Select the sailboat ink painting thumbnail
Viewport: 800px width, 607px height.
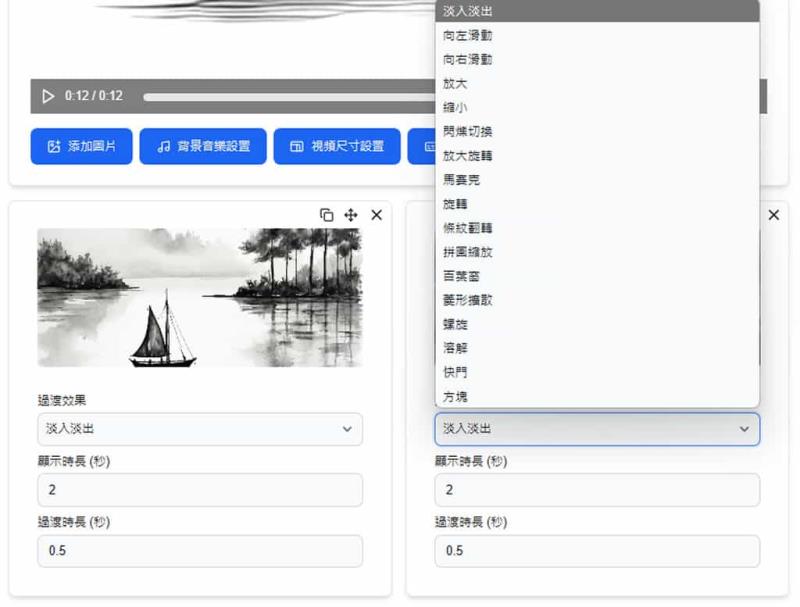coord(200,297)
